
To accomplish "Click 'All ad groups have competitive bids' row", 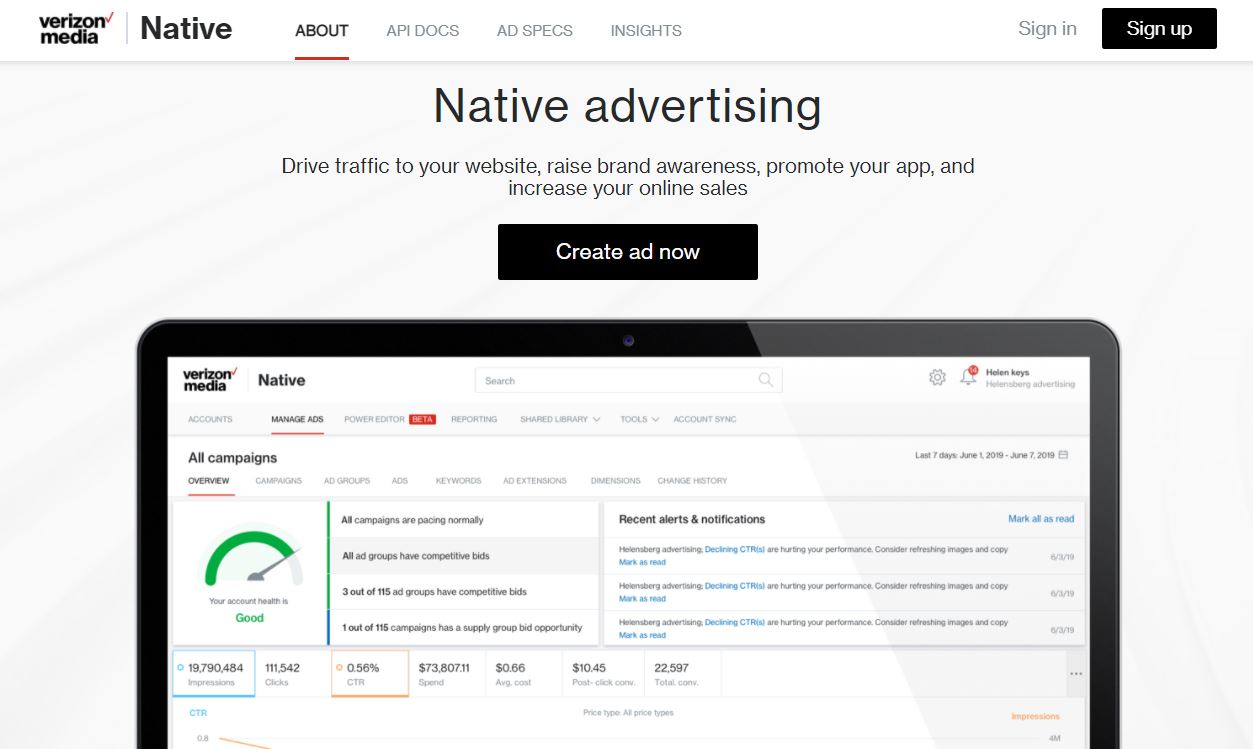I will 463,556.
